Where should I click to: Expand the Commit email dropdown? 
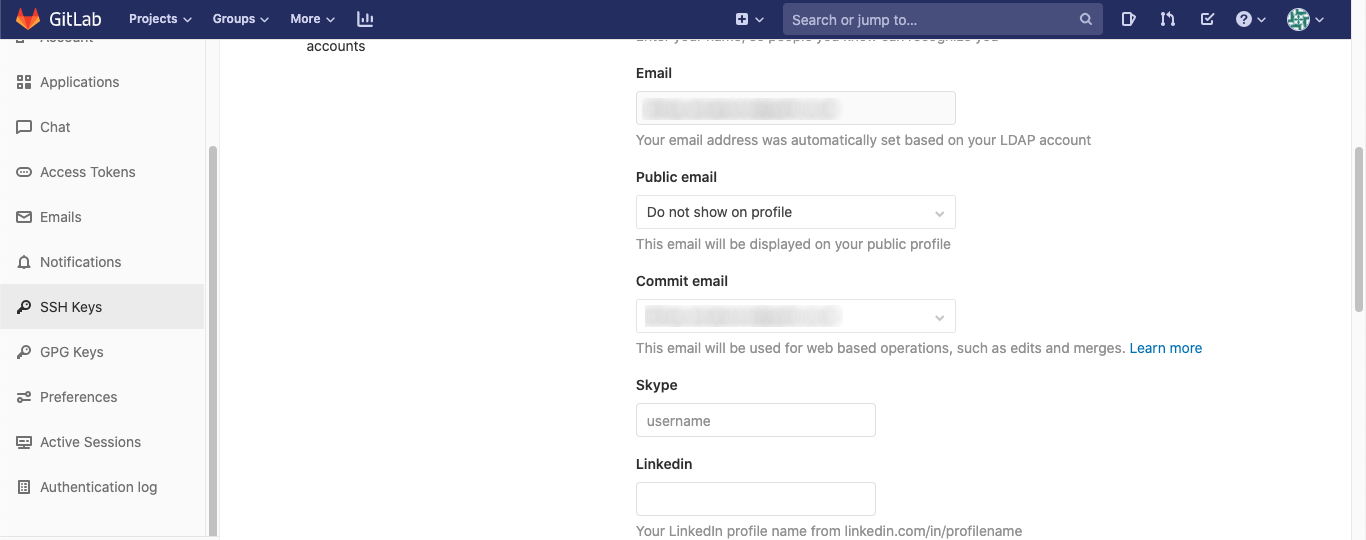[x=795, y=316]
